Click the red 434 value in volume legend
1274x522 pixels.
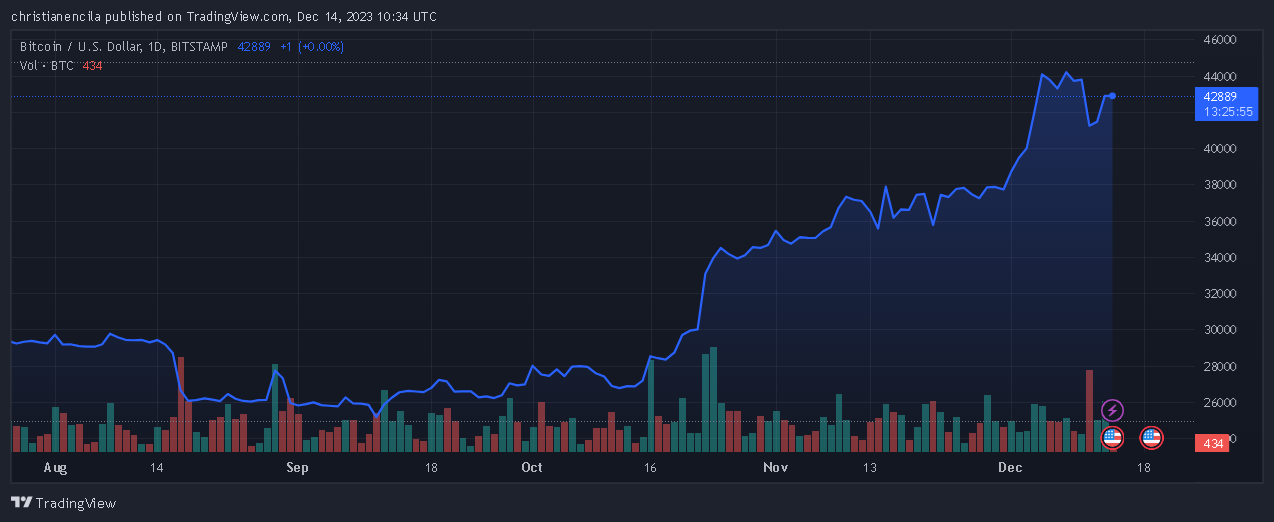pos(92,65)
